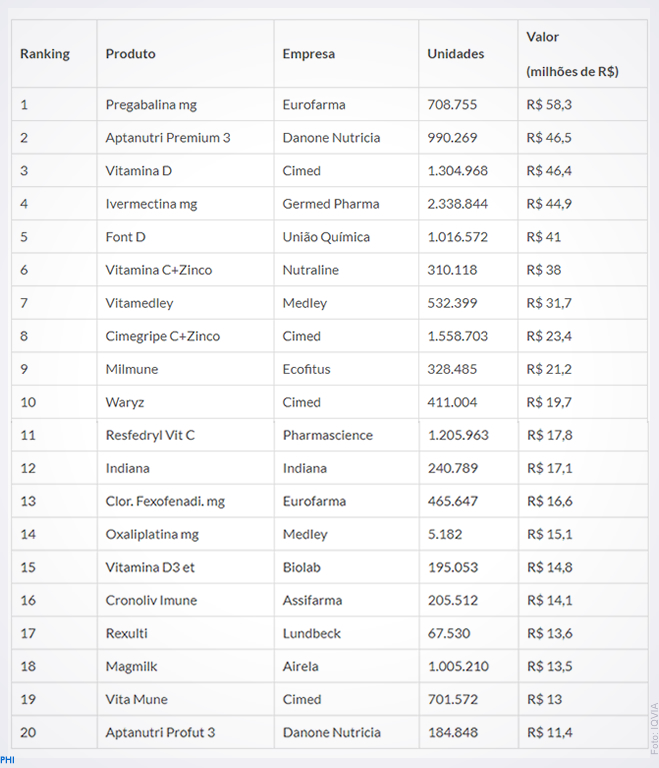
Task: Click the value R$ 23,4
Action: [x=549, y=336]
